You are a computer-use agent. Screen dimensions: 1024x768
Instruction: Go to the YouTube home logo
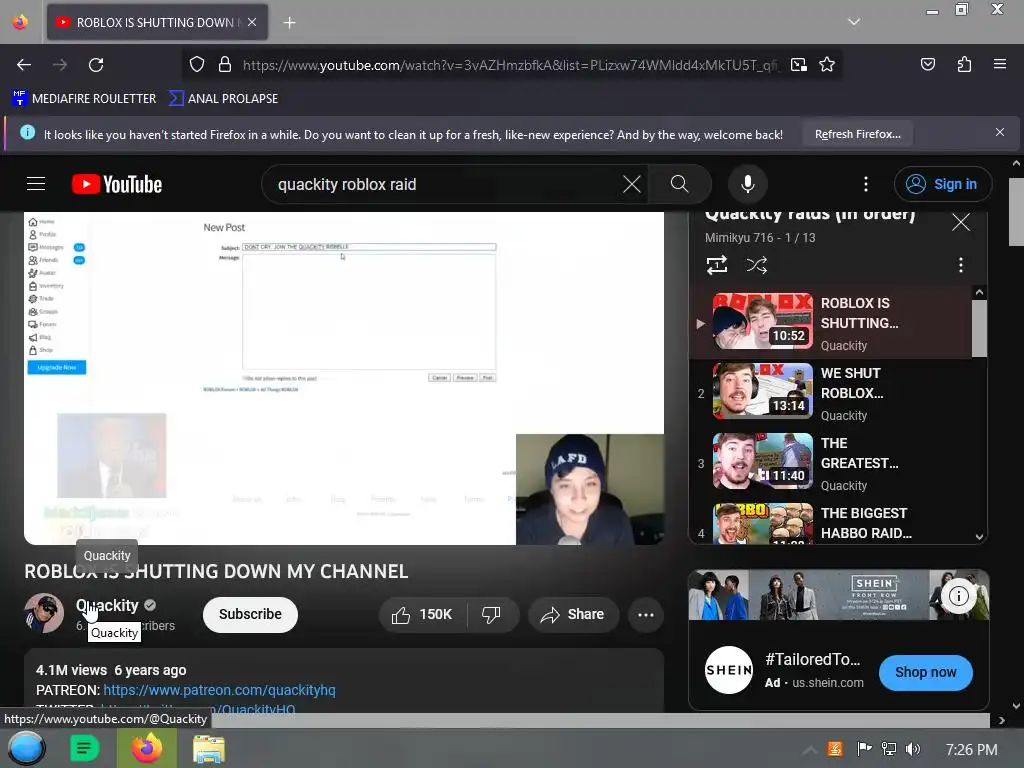click(x=117, y=184)
